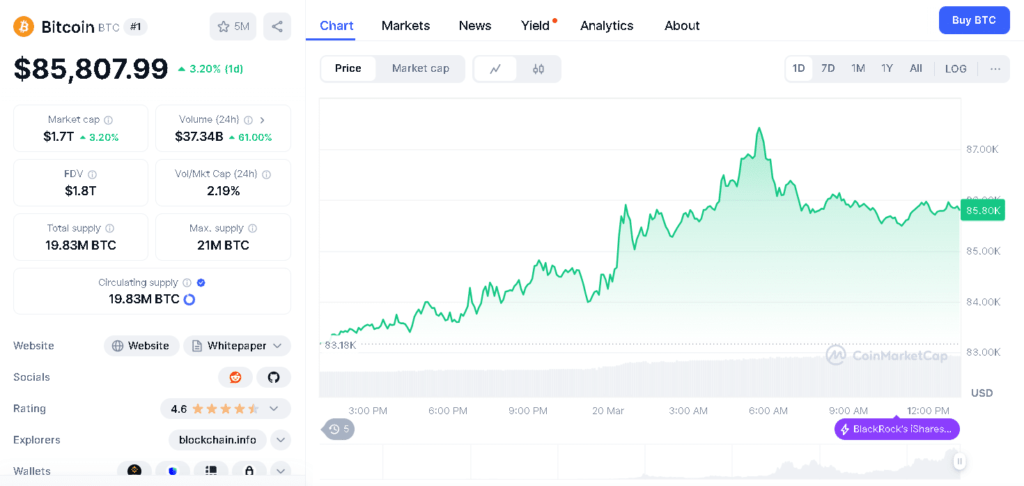Expand the Wallets list chevron
Viewport: 1024px width, 486px height.
pos(281,470)
